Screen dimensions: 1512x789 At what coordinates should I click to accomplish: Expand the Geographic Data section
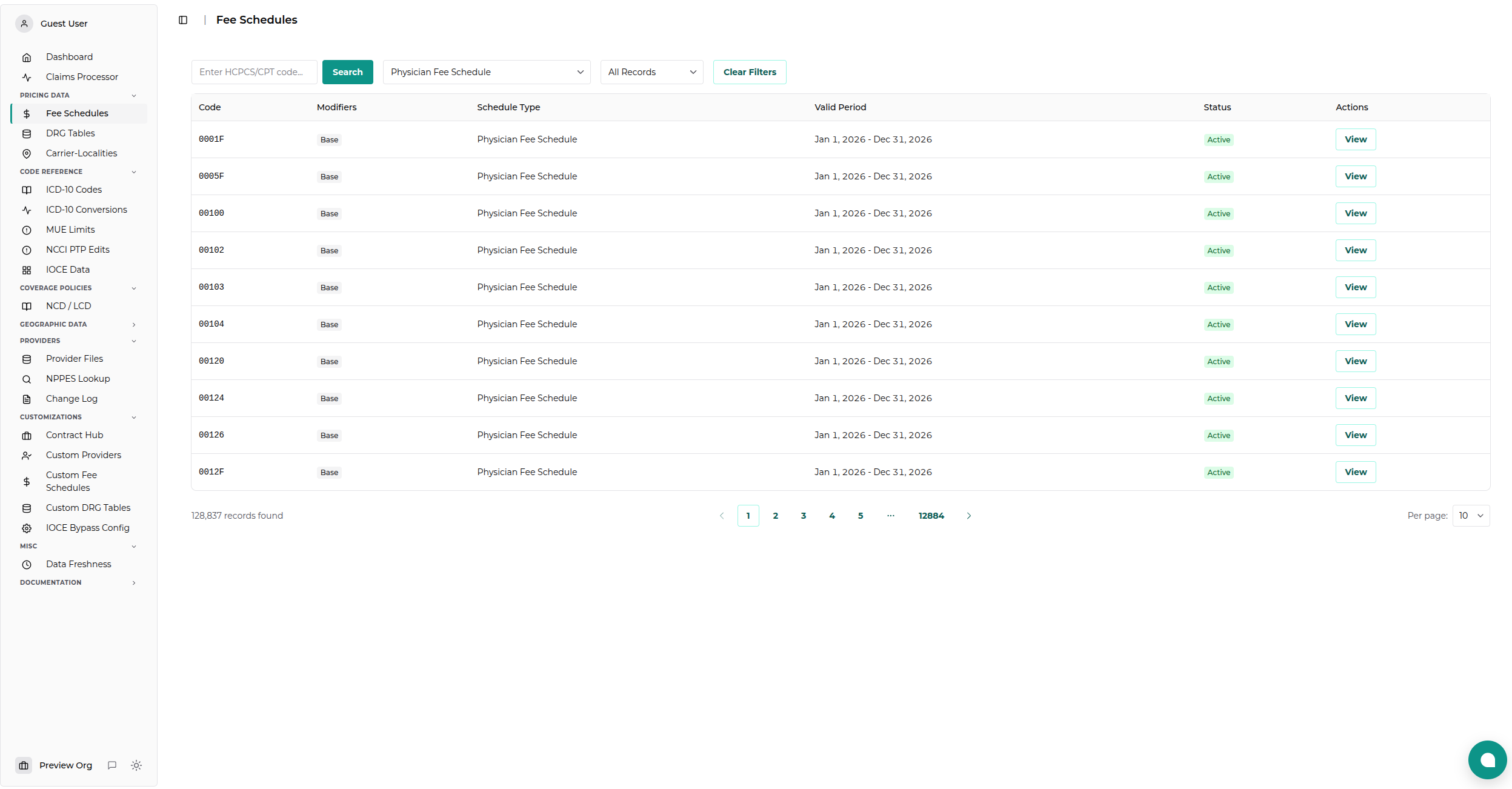pyautogui.click(x=134, y=325)
